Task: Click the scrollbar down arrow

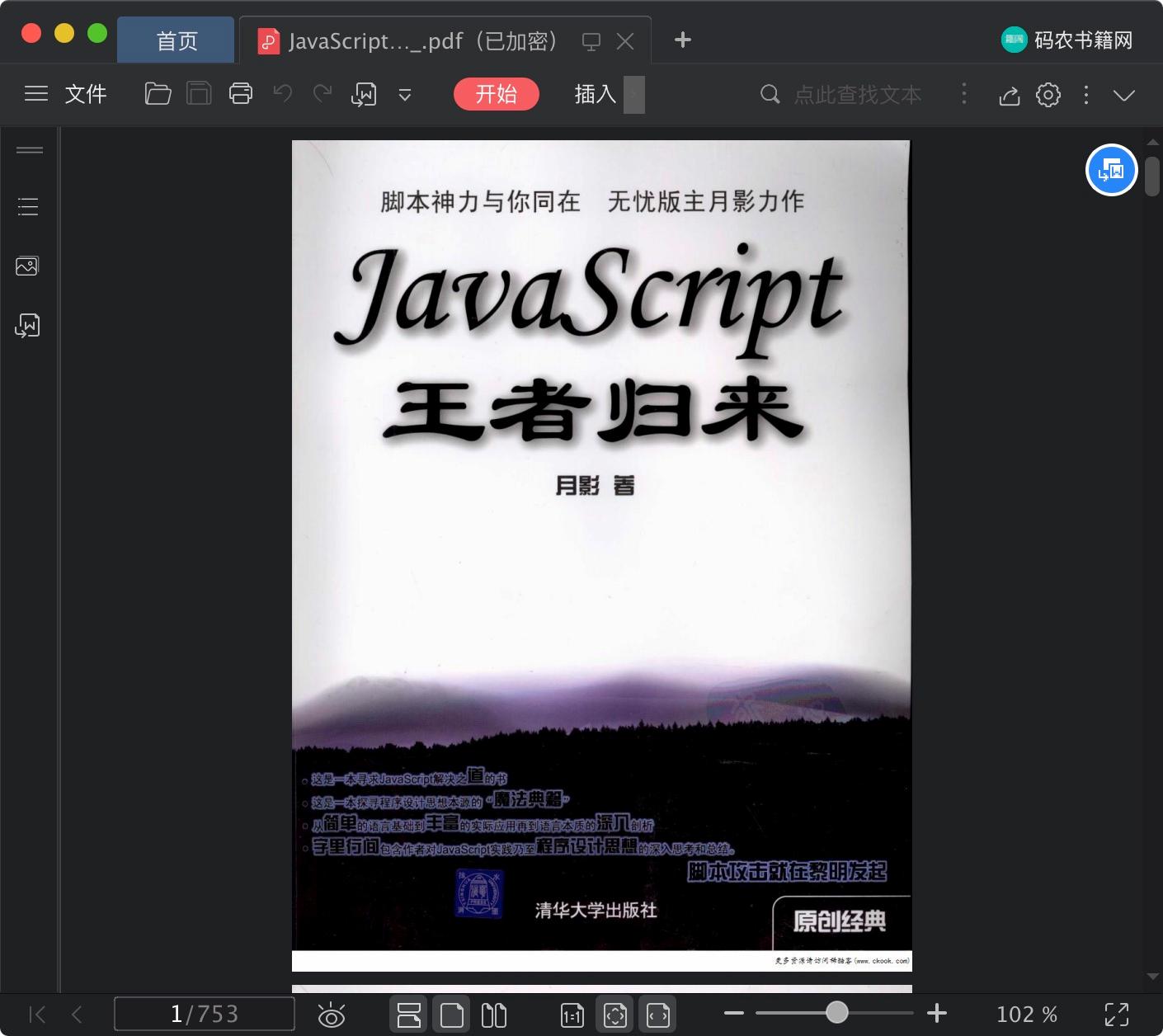Action: point(1152,977)
